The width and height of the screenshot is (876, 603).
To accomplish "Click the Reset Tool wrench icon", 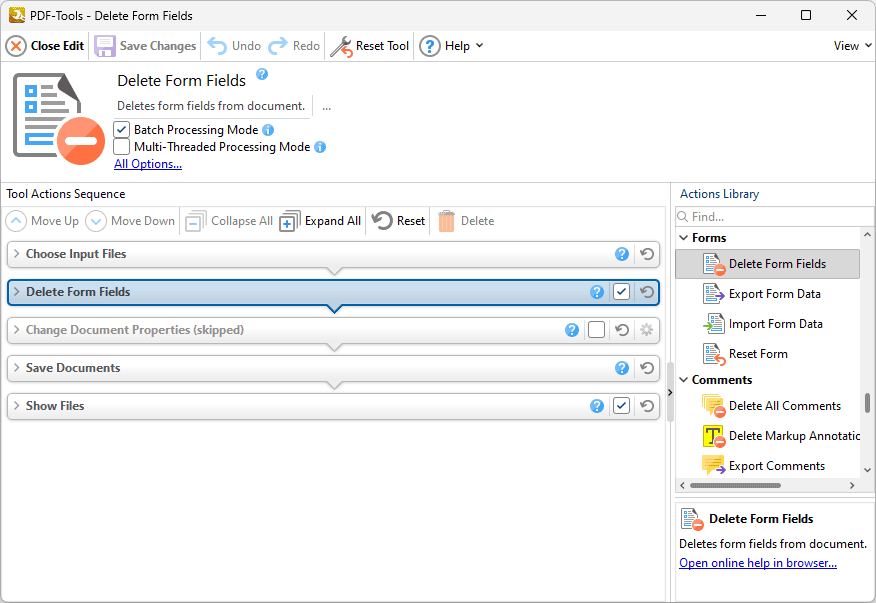I will point(341,46).
